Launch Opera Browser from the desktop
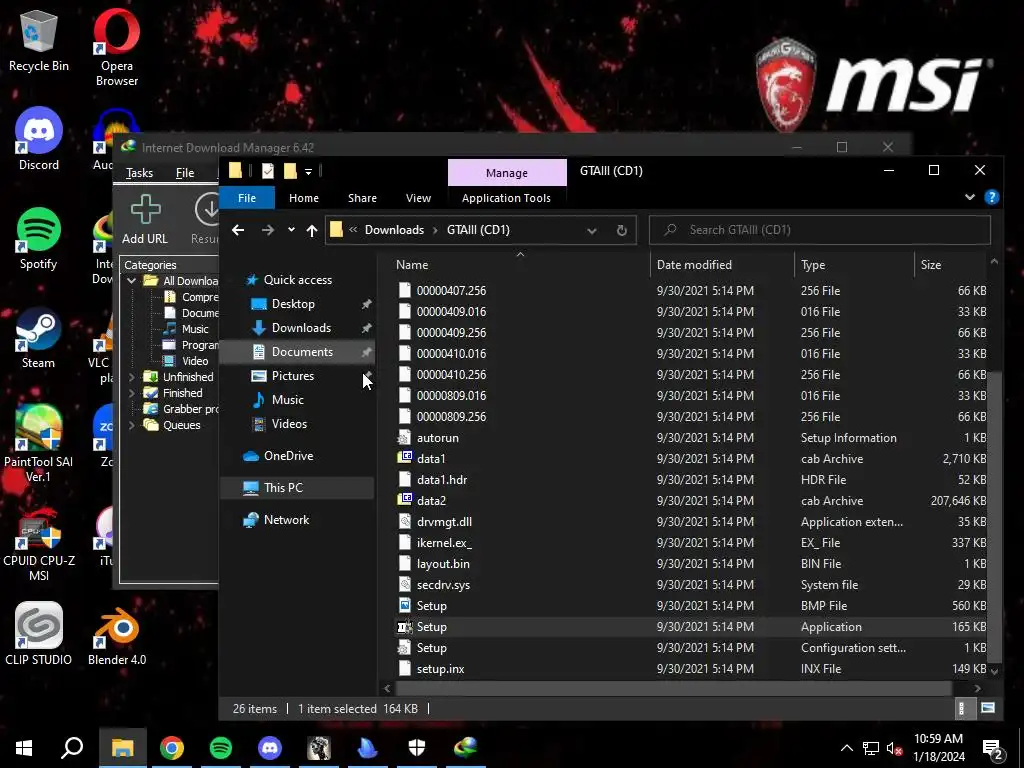 [117, 47]
